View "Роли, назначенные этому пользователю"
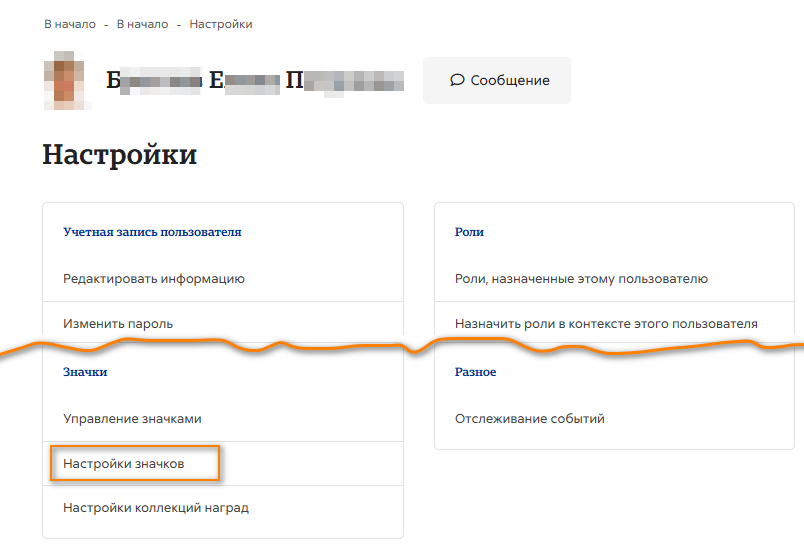 click(x=581, y=279)
